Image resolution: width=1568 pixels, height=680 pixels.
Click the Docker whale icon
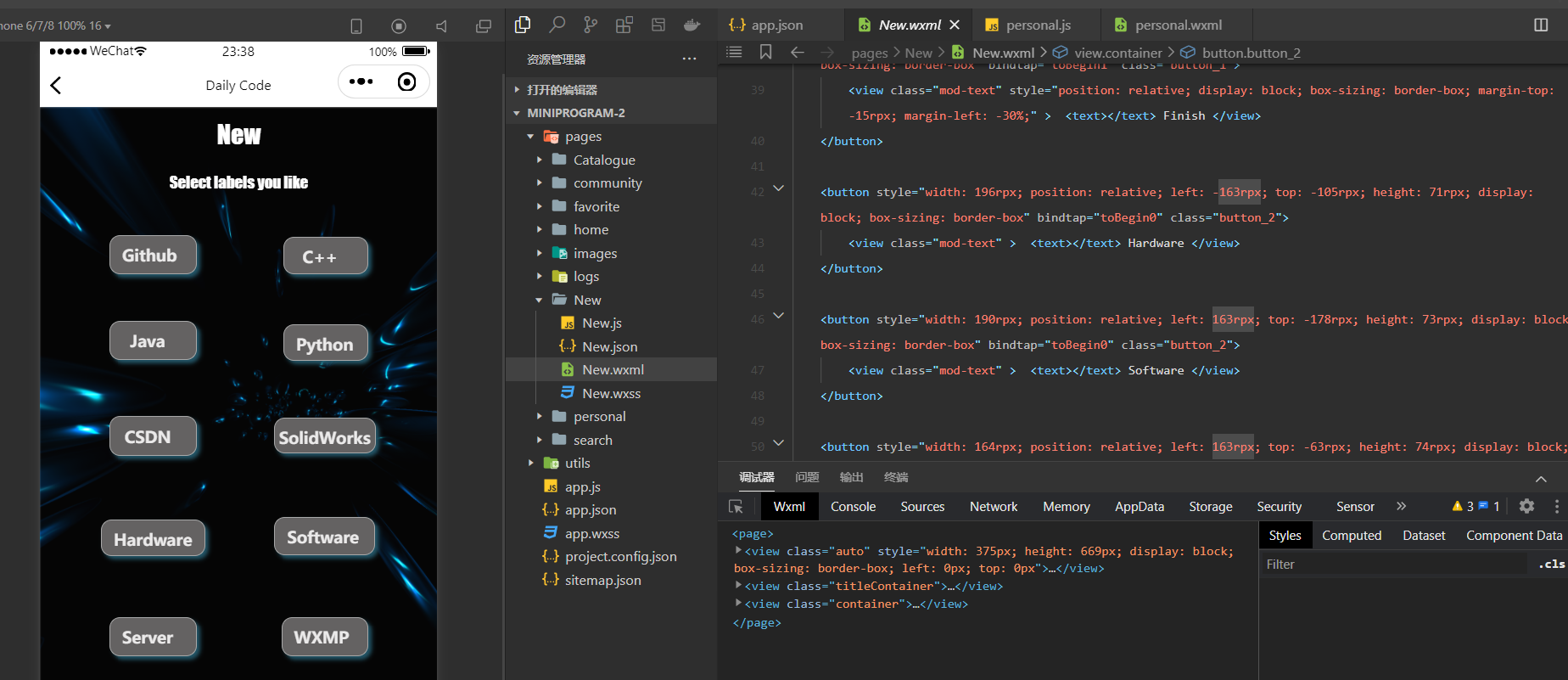[x=692, y=25]
